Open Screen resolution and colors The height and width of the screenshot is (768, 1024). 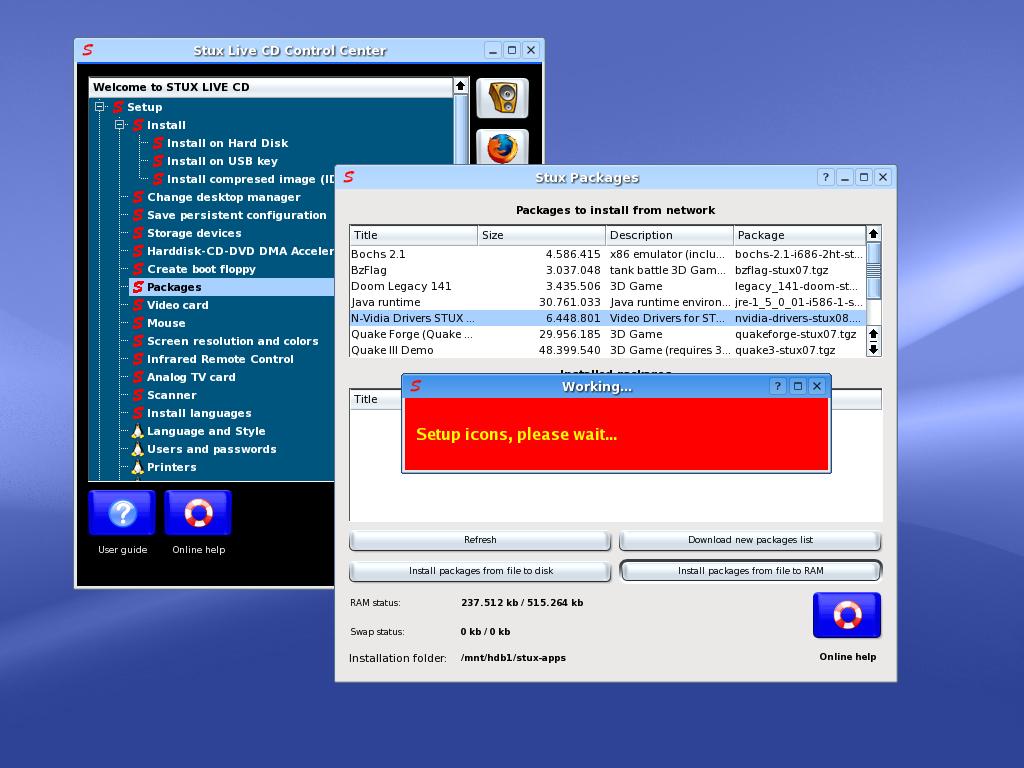[x=232, y=341]
